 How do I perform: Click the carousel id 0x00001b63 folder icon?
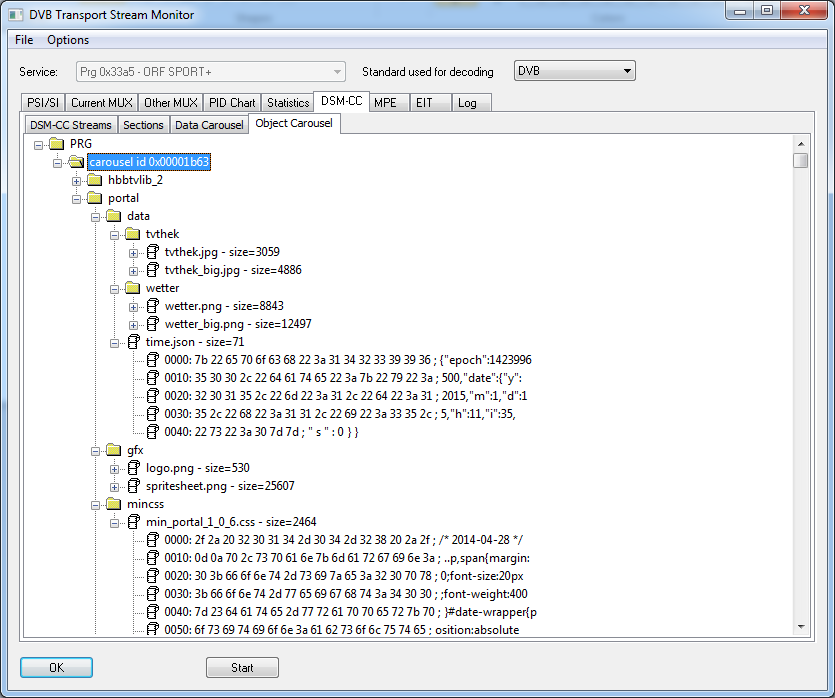(x=76, y=162)
